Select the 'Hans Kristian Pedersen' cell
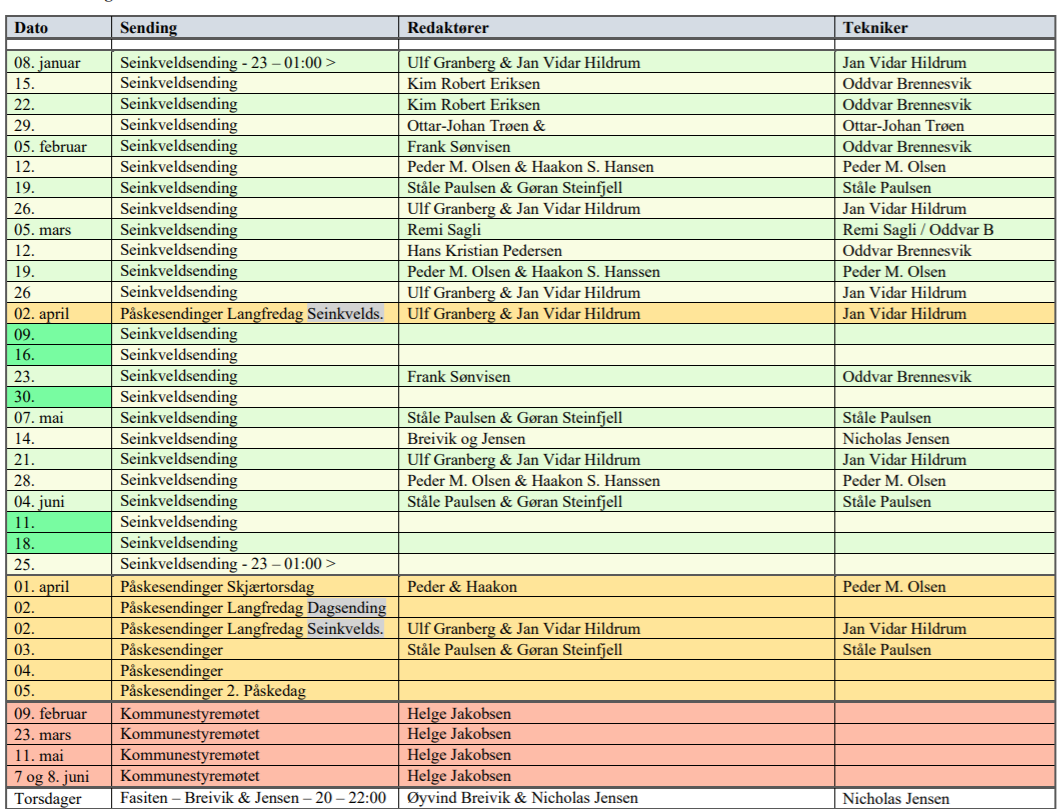This screenshot has width=1062, height=809. pyautogui.click(x=616, y=251)
